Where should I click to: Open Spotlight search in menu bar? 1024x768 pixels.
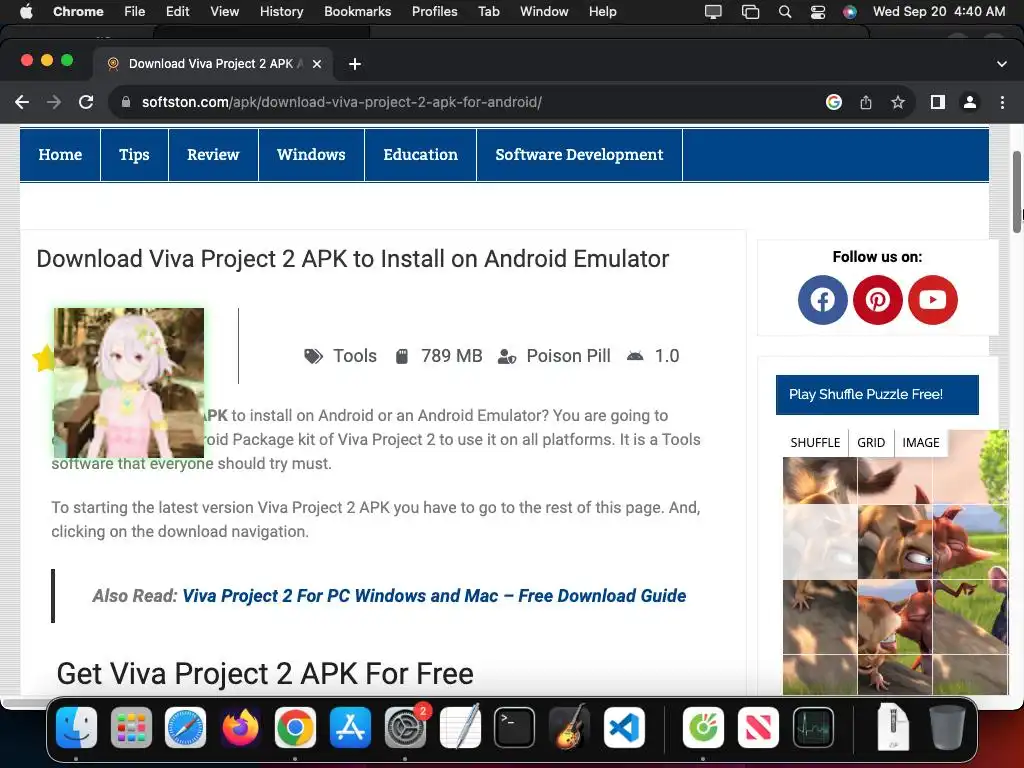click(x=785, y=11)
